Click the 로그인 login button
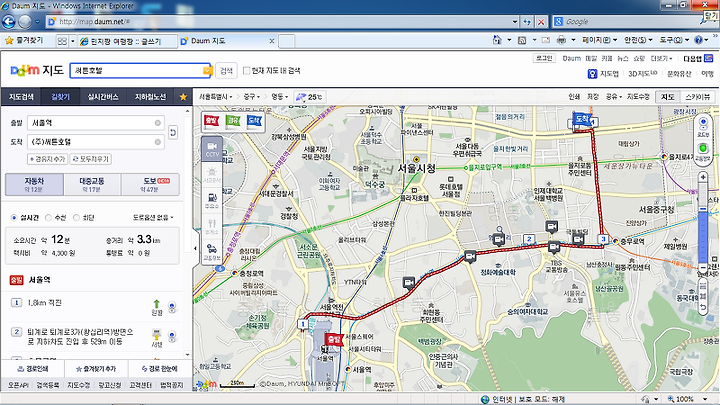720x405 pixels. coord(544,58)
